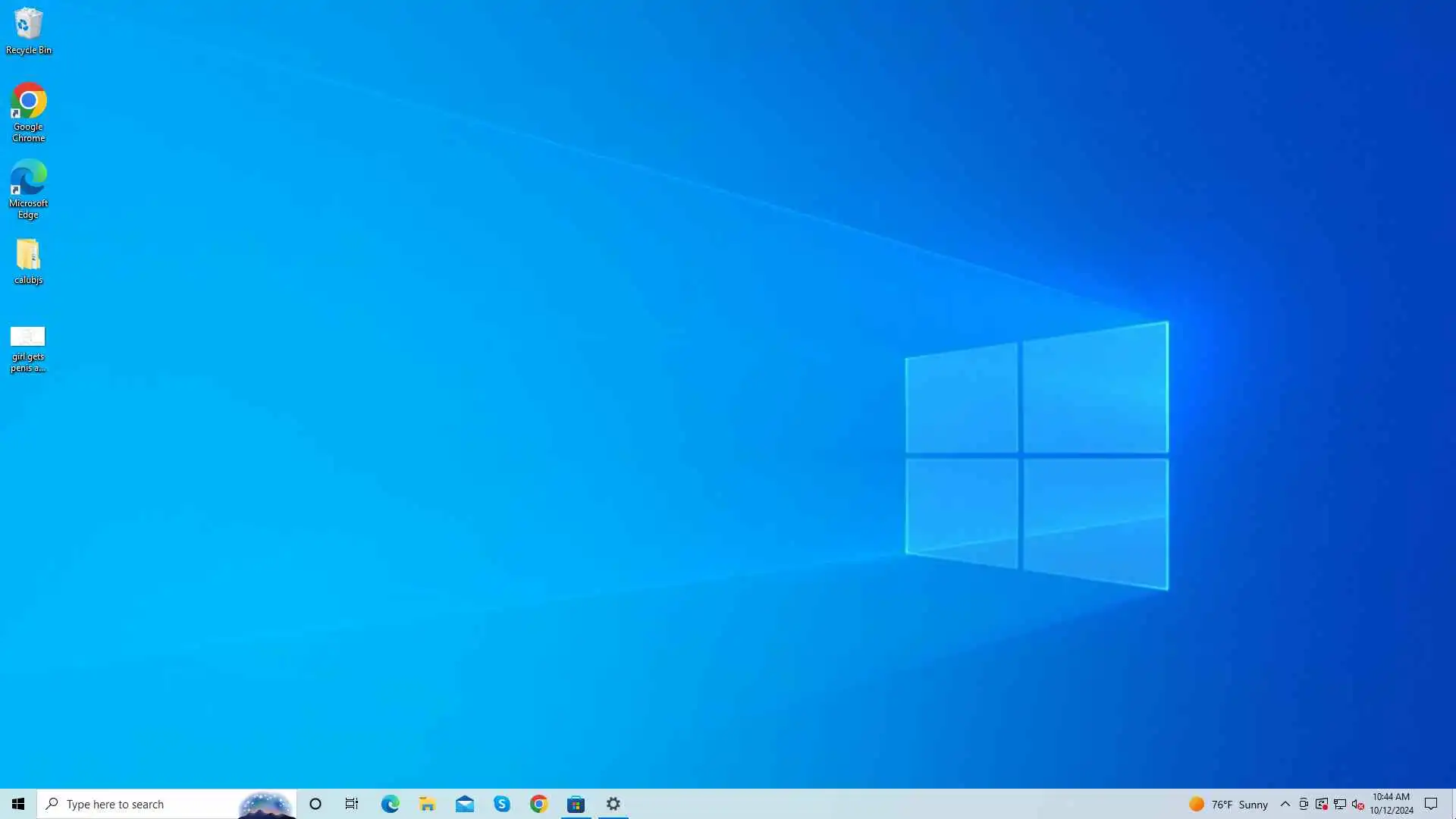Launch Skype from the taskbar

coord(501,804)
